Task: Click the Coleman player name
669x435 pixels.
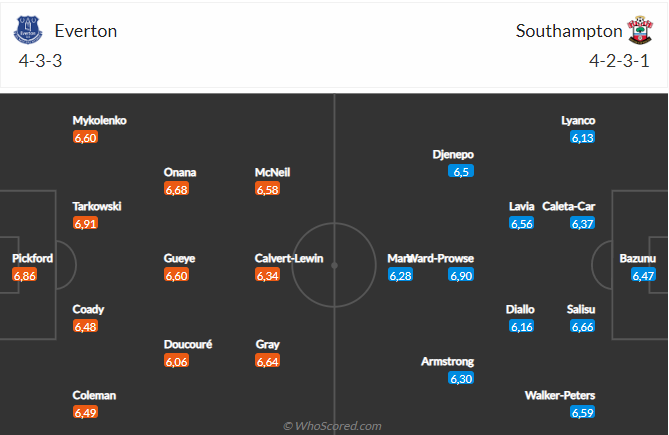Action: click(x=94, y=395)
